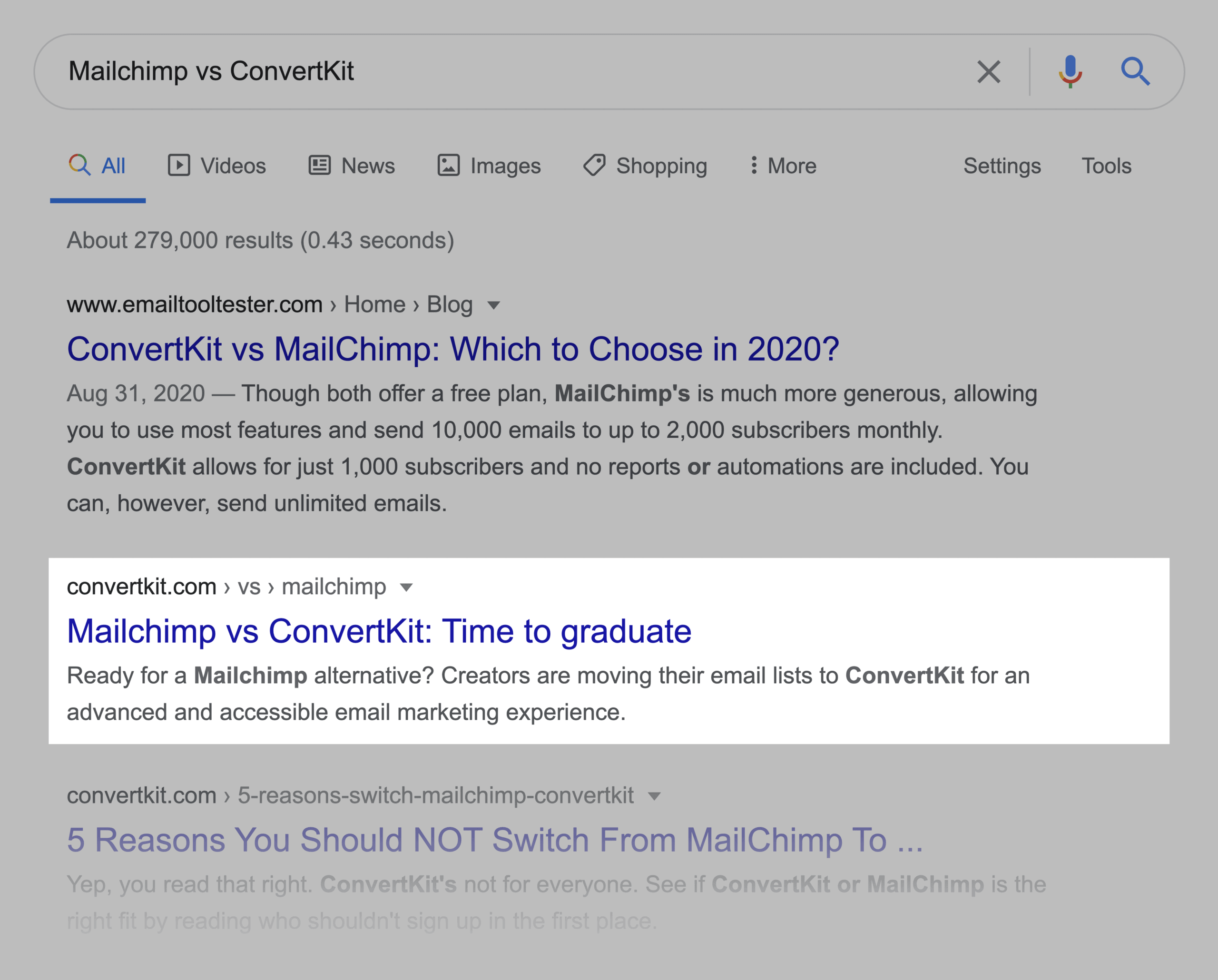The height and width of the screenshot is (980, 1218).
Task: Expand dropdown arrow beside 5-reasons-switch-mailchimp-convertkit URL
Action: 654,796
